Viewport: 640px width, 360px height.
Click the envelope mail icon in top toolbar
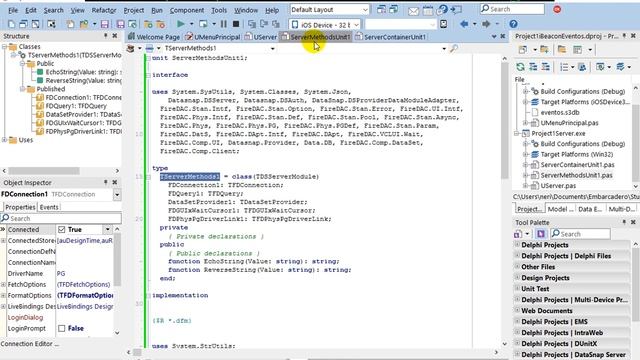point(413,10)
